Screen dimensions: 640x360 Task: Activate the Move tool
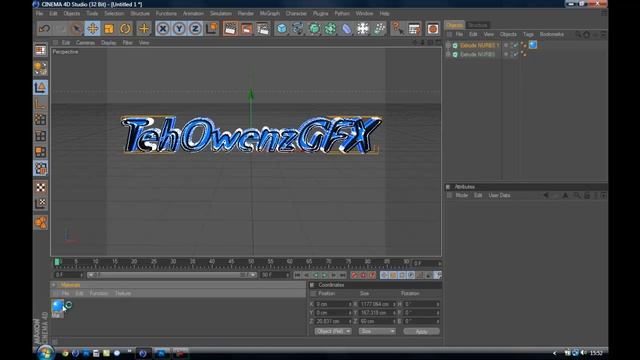click(x=93, y=29)
